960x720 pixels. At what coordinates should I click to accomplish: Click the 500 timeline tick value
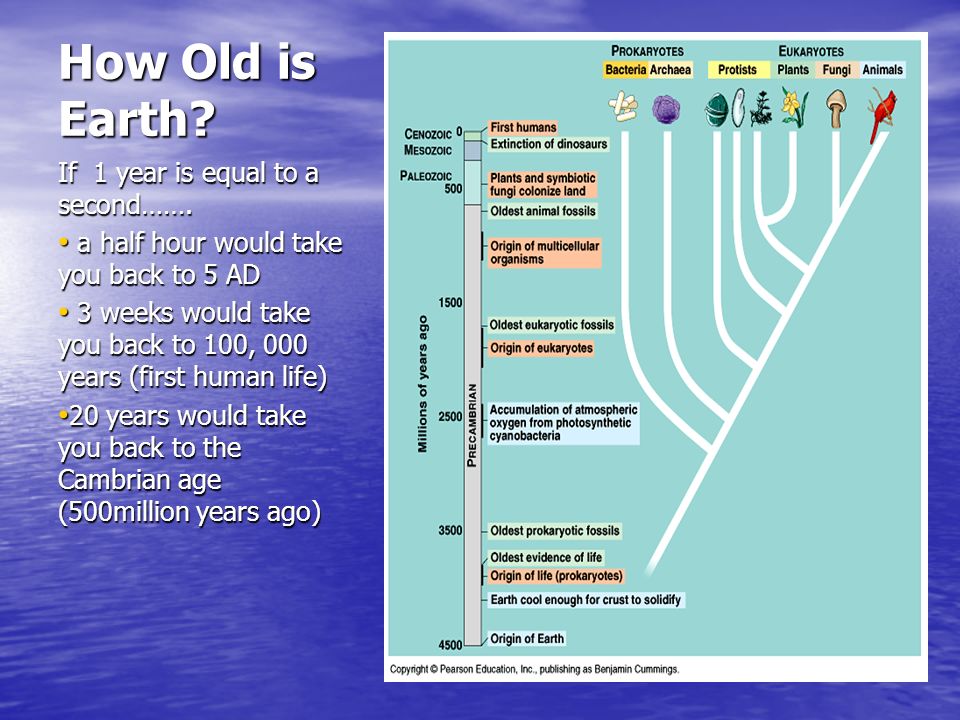(453, 189)
